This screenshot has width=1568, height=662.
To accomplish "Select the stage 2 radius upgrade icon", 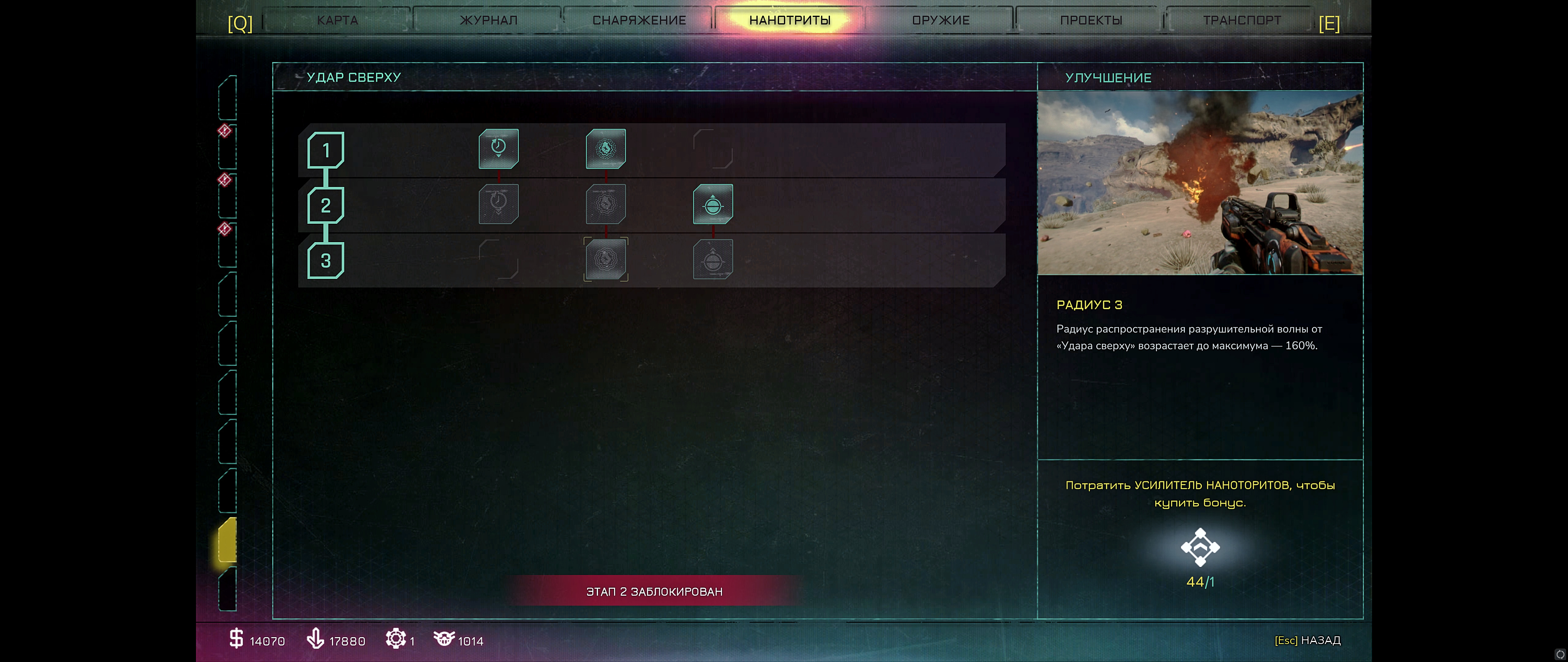I will 606,203.
